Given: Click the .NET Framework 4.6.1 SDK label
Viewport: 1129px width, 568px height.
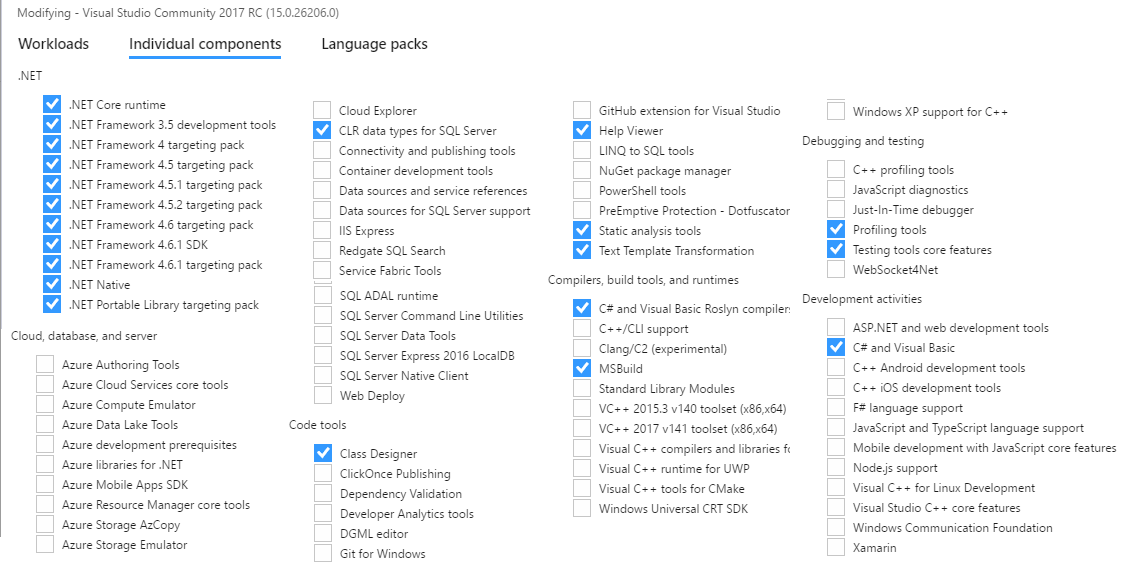Looking at the screenshot, I should 138,245.
